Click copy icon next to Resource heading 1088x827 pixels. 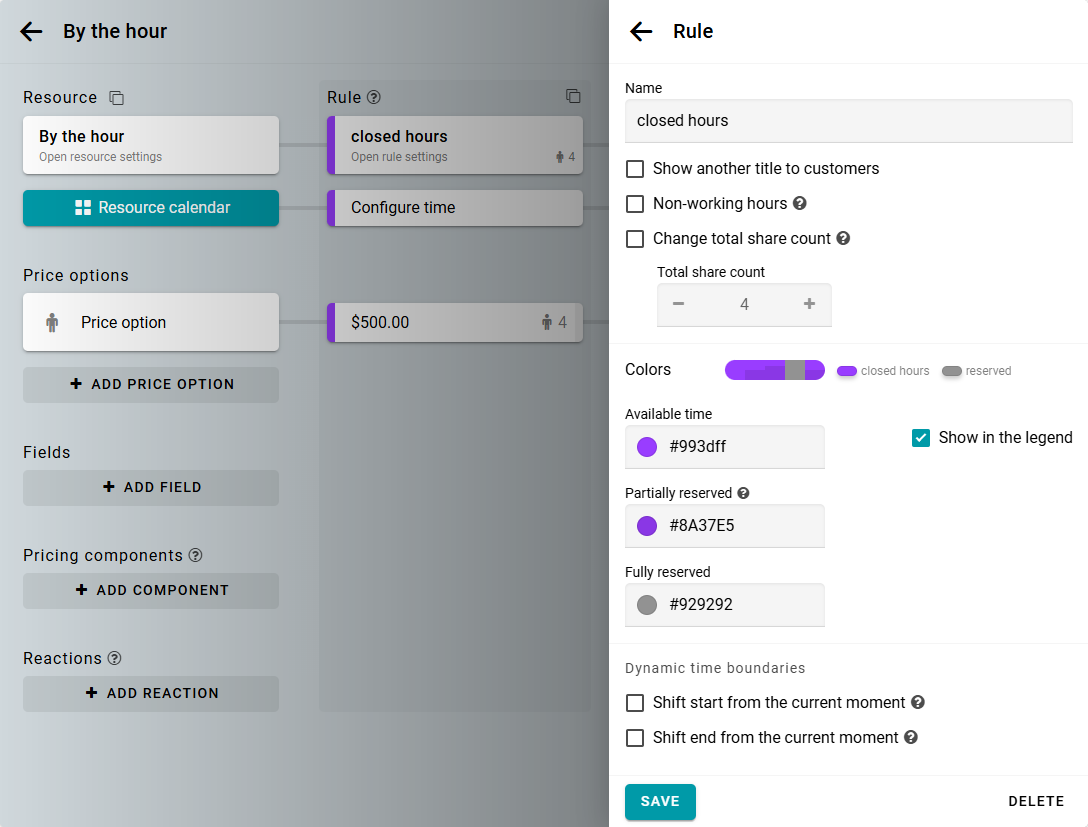(x=117, y=98)
